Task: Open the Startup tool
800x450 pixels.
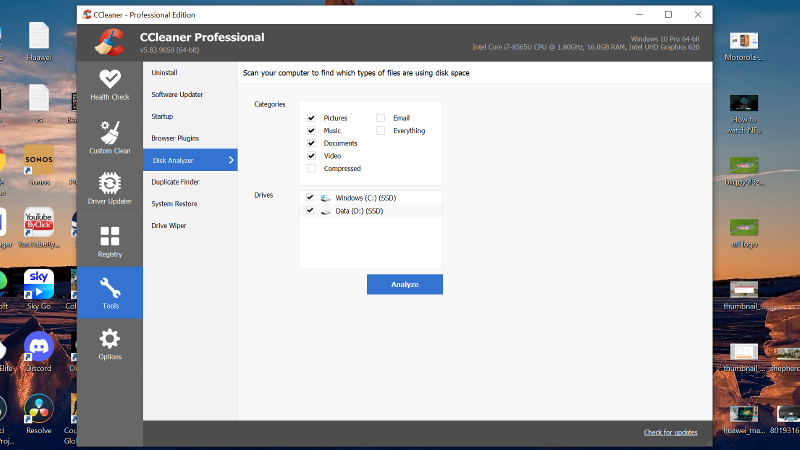Action: pos(190,116)
